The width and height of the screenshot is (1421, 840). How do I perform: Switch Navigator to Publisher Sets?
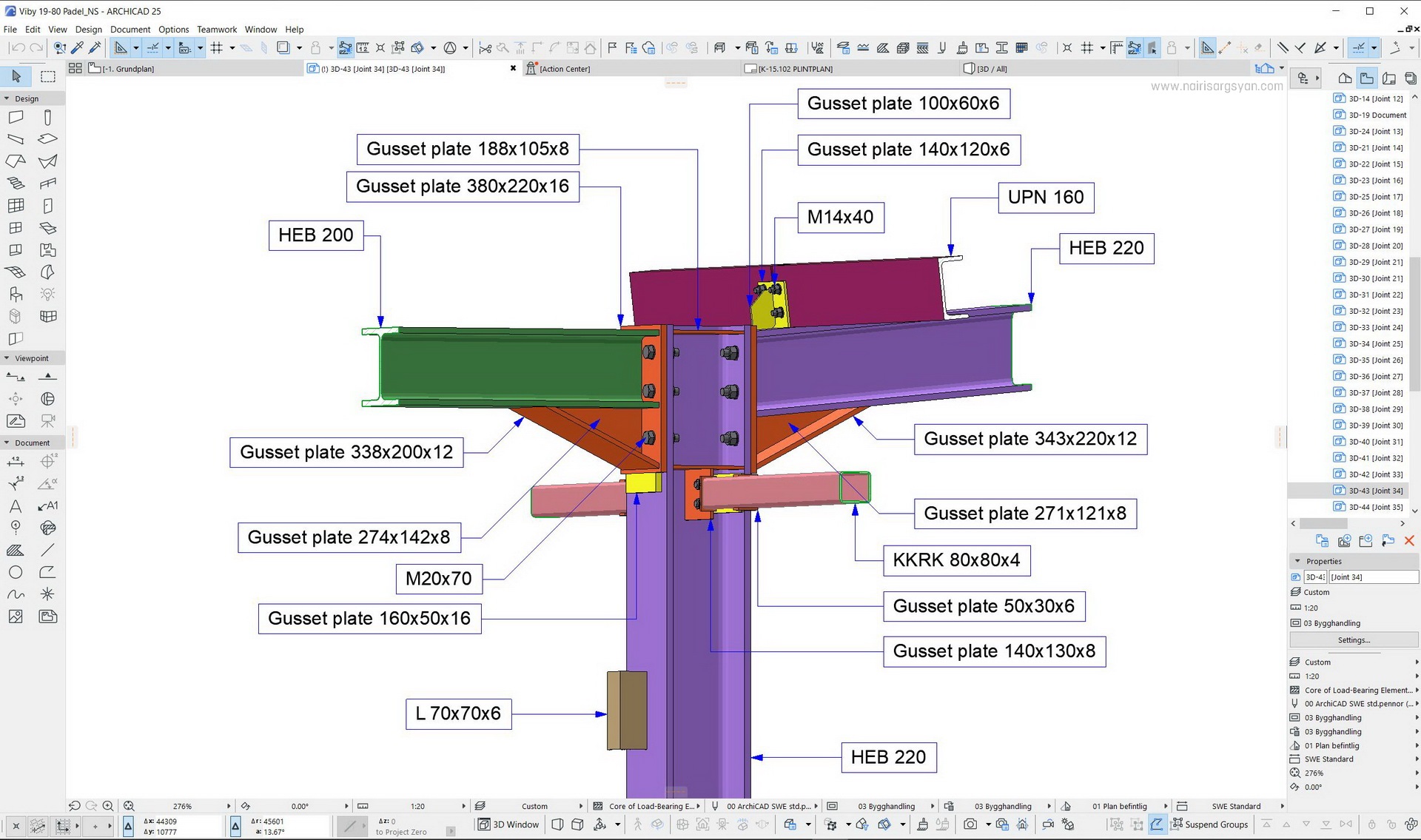click(x=1411, y=78)
